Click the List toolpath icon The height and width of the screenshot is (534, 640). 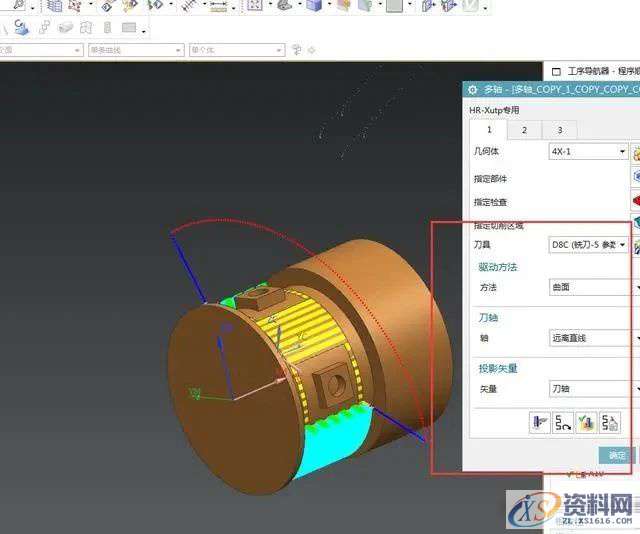point(610,422)
